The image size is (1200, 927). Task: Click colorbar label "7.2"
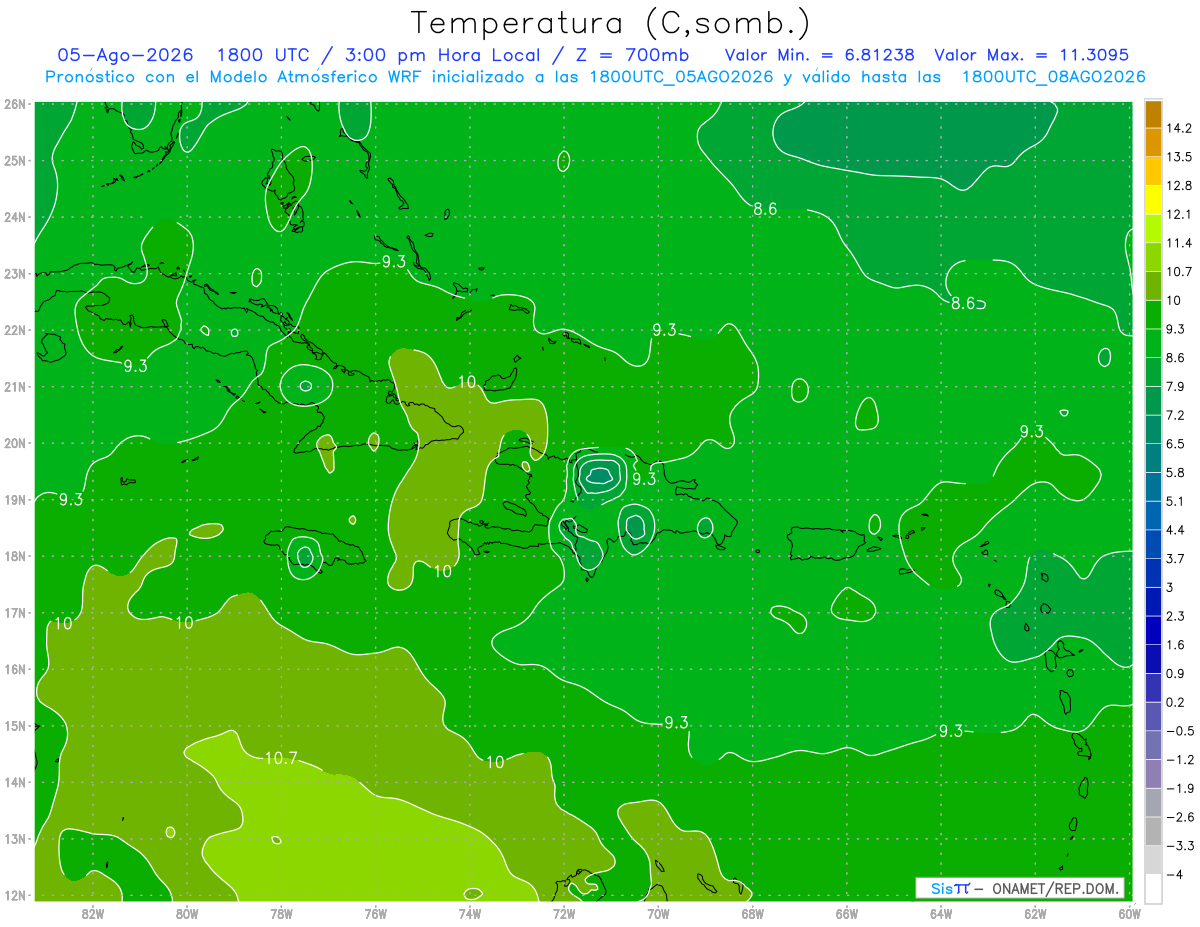pyautogui.click(x=1175, y=415)
